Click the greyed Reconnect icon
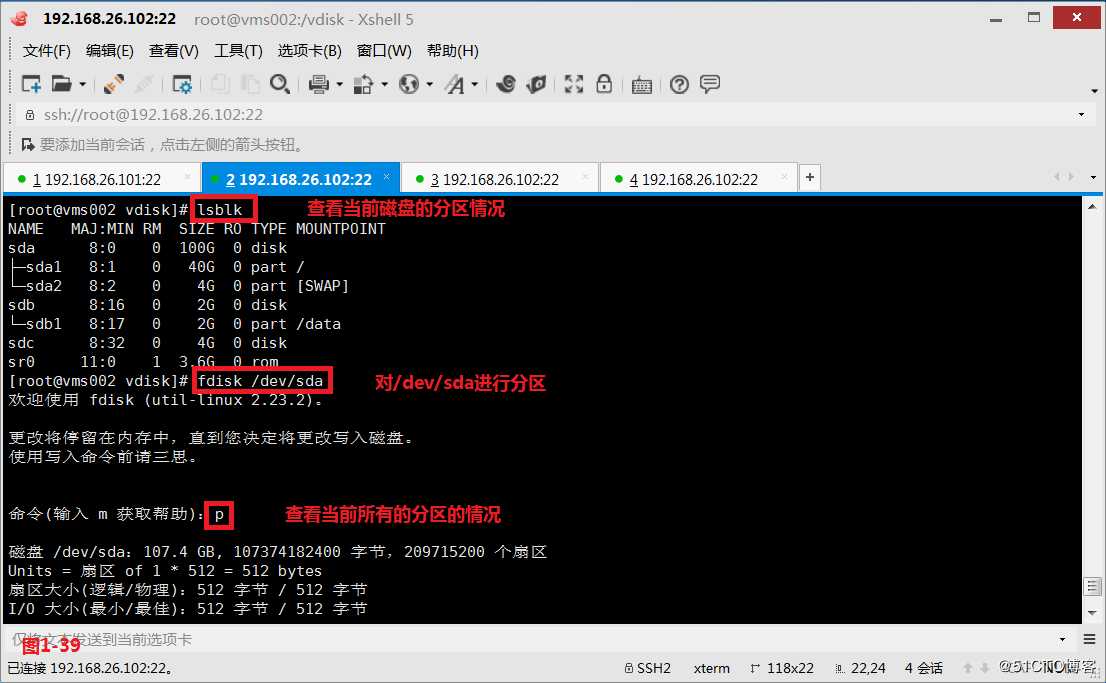1106x683 pixels. (144, 85)
